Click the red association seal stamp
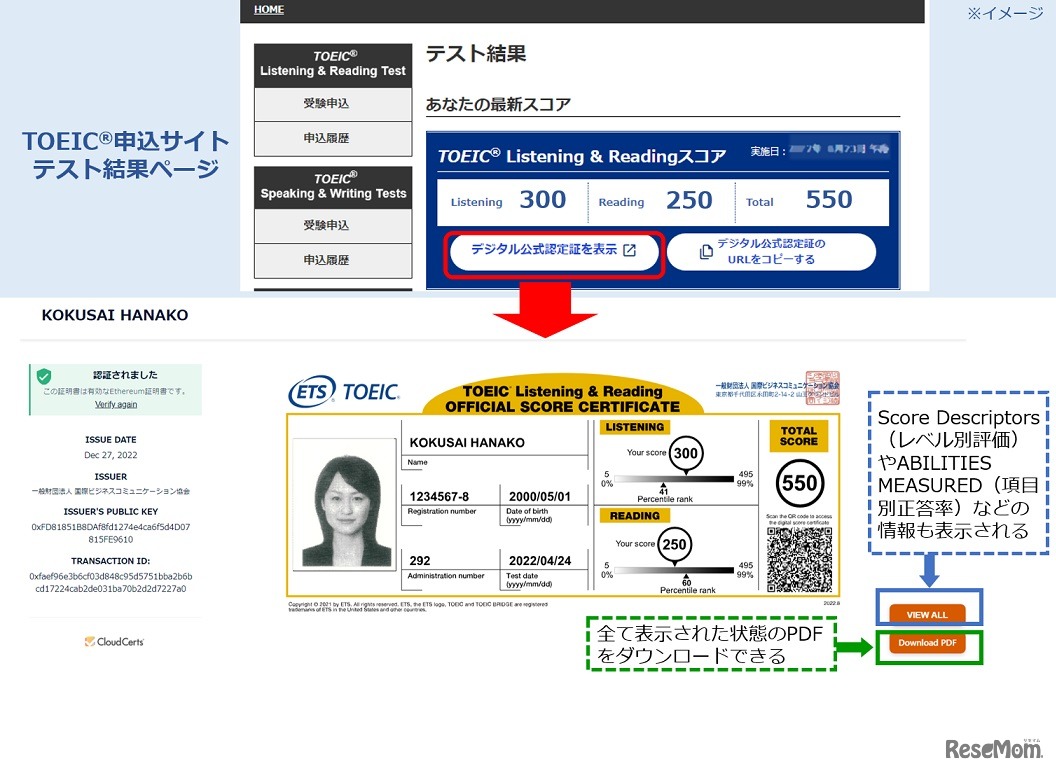Viewport: 1056px width, 772px height. pos(823,389)
